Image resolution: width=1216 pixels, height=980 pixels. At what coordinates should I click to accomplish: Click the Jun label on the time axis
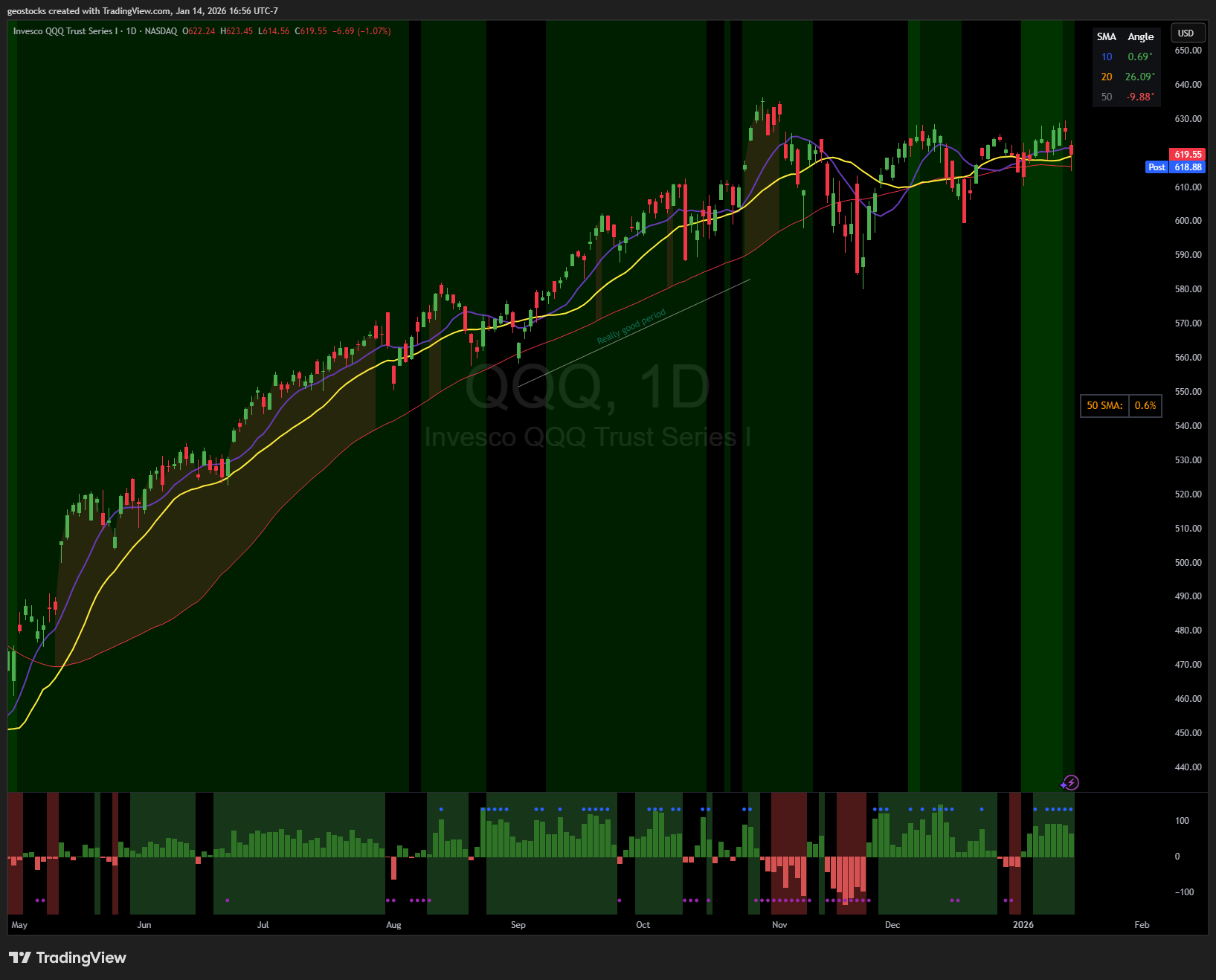tap(144, 925)
